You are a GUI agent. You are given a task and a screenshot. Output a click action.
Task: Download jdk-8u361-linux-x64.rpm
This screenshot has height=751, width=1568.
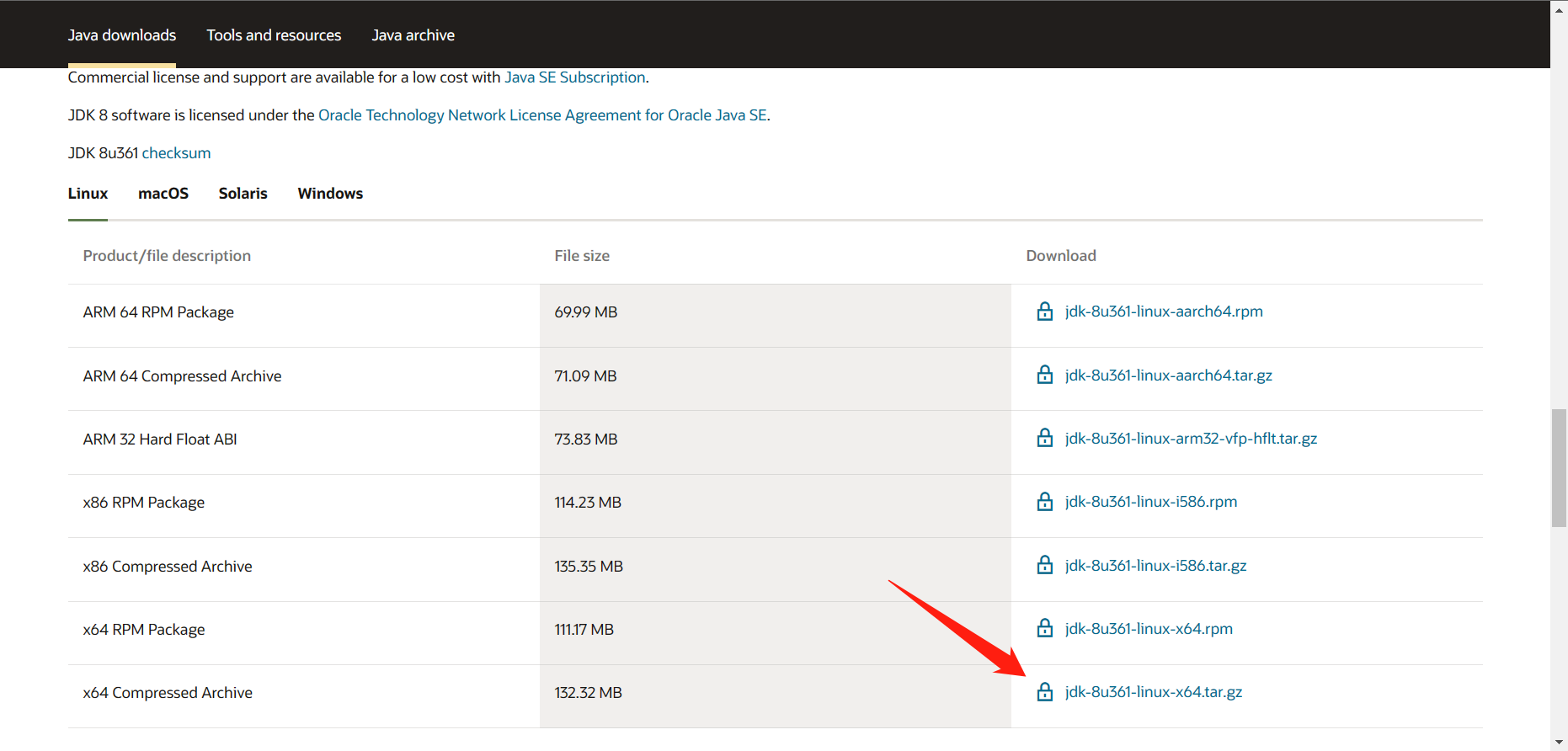(x=1149, y=629)
